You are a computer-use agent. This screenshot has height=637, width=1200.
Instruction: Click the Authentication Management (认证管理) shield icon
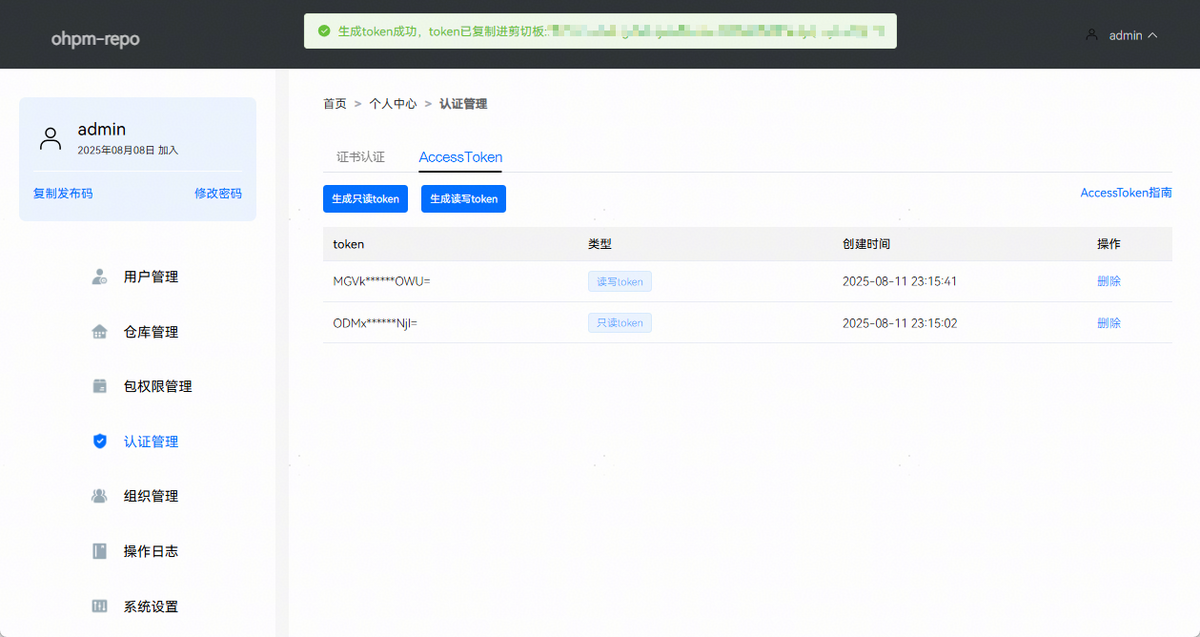tap(99, 441)
